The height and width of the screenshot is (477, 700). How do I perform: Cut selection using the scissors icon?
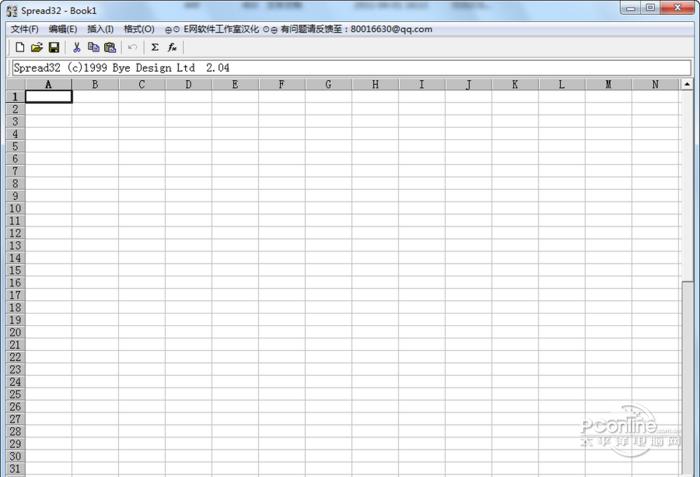tap(76, 47)
